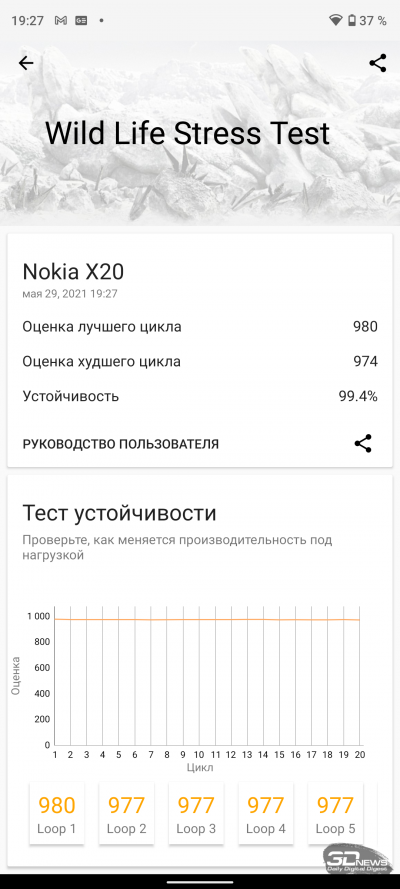Select the Loop 2 score card
The width and height of the screenshot is (400, 889).
(x=126, y=814)
